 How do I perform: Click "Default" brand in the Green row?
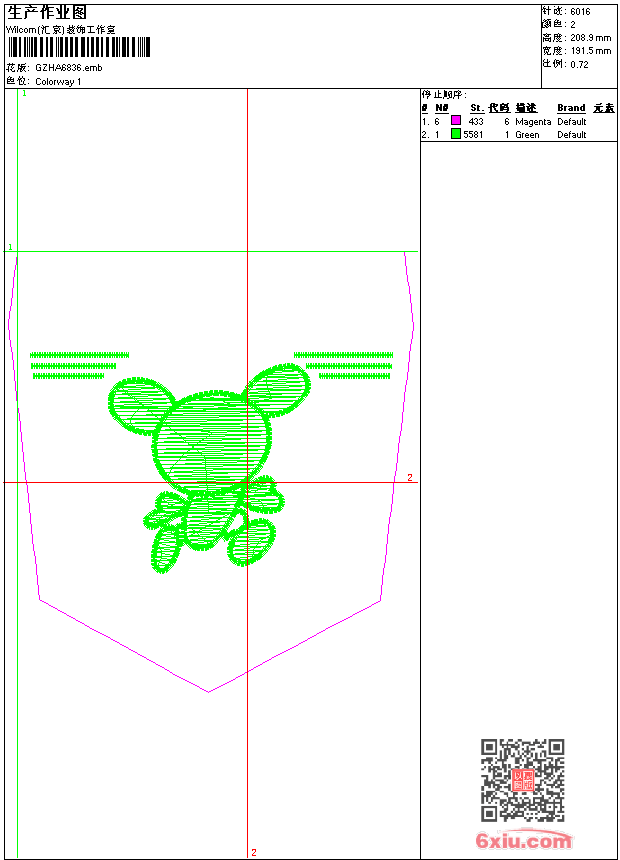point(572,135)
